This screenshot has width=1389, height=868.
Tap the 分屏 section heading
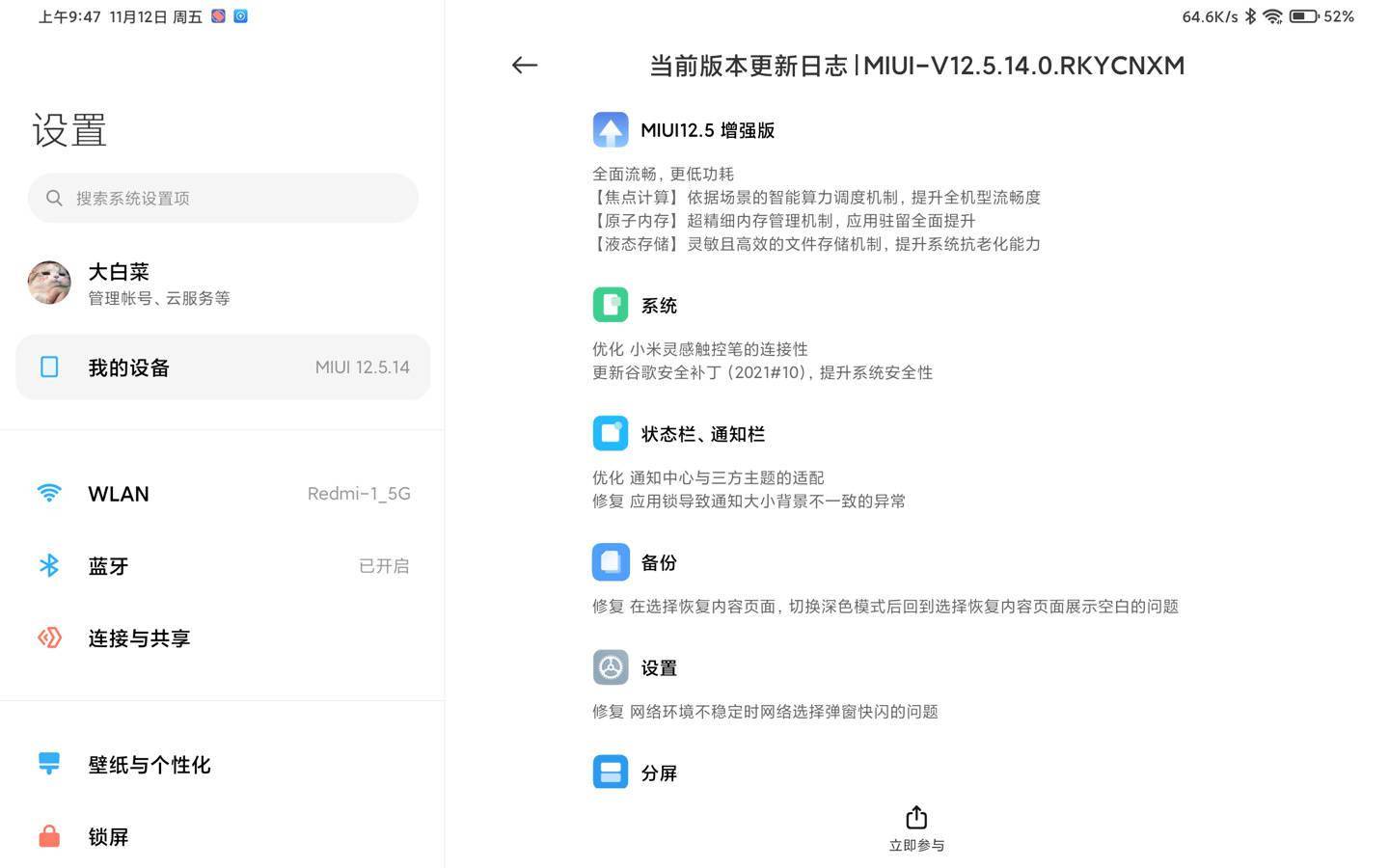659,773
